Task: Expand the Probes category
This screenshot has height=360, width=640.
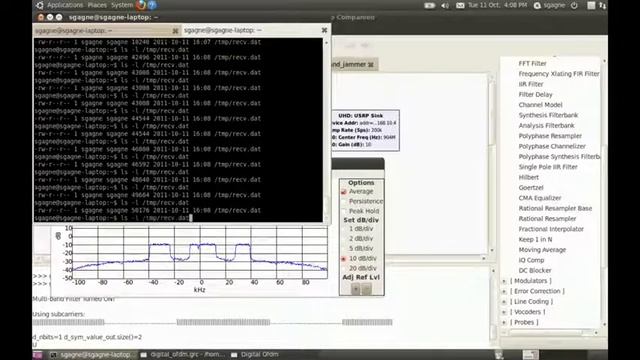Action: [x=504, y=322]
